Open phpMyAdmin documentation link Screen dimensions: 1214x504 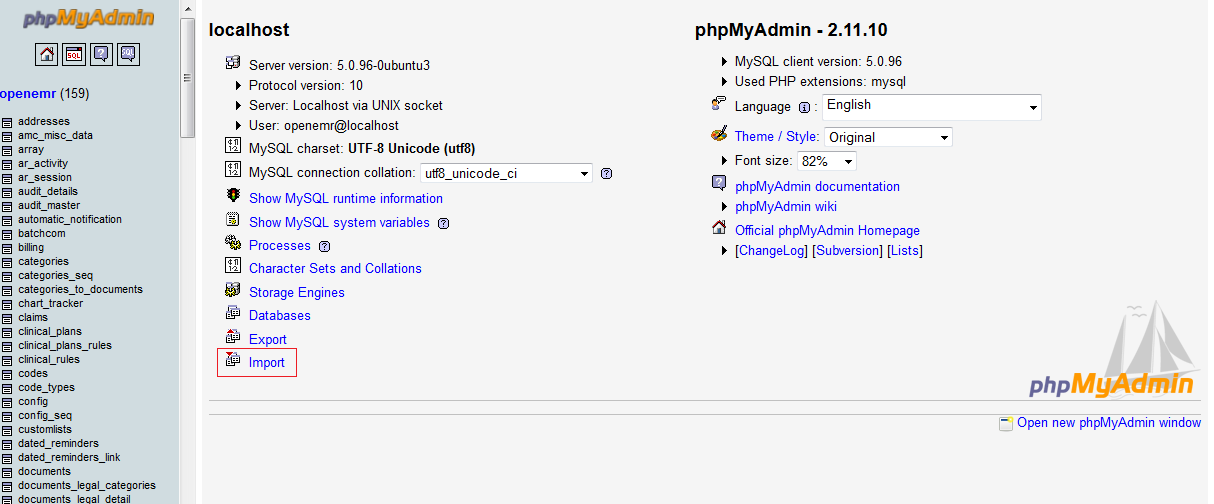click(817, 186)
